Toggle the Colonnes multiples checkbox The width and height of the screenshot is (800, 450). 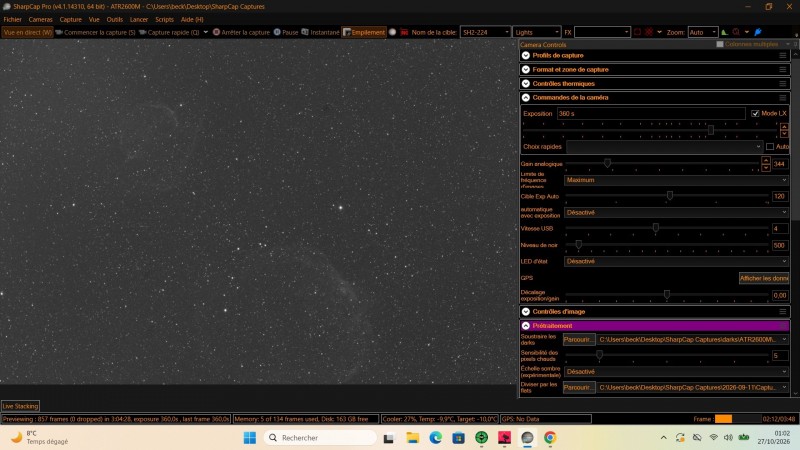point(720,44)
